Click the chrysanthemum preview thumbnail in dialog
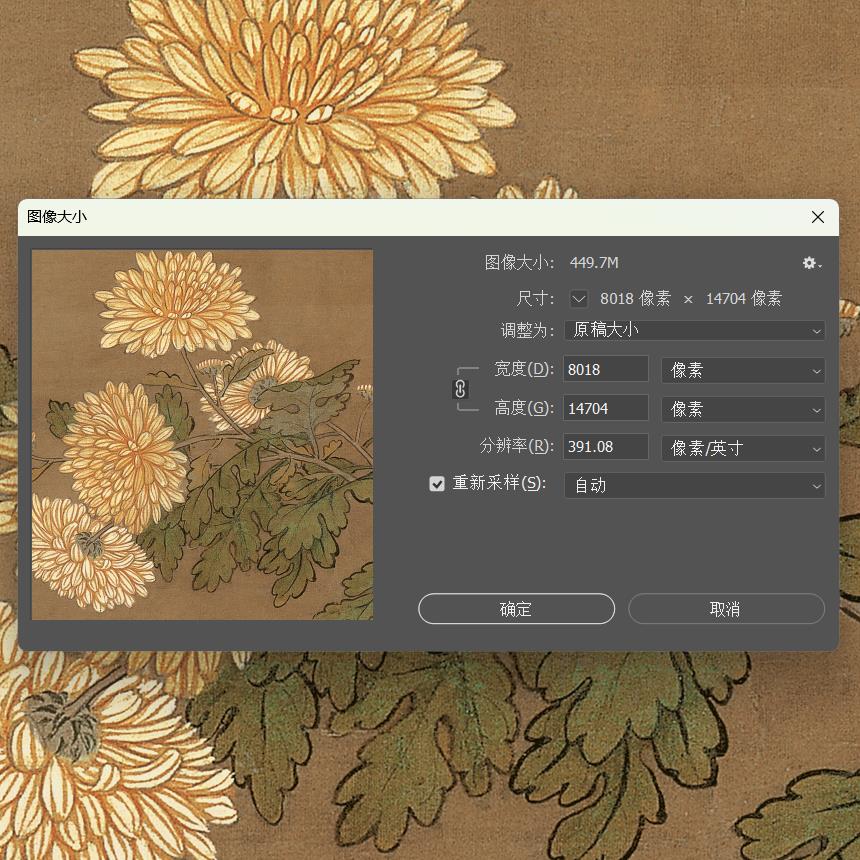Image resolution: width=860 pixels, height=860 pixels. [x=202, y=435]
